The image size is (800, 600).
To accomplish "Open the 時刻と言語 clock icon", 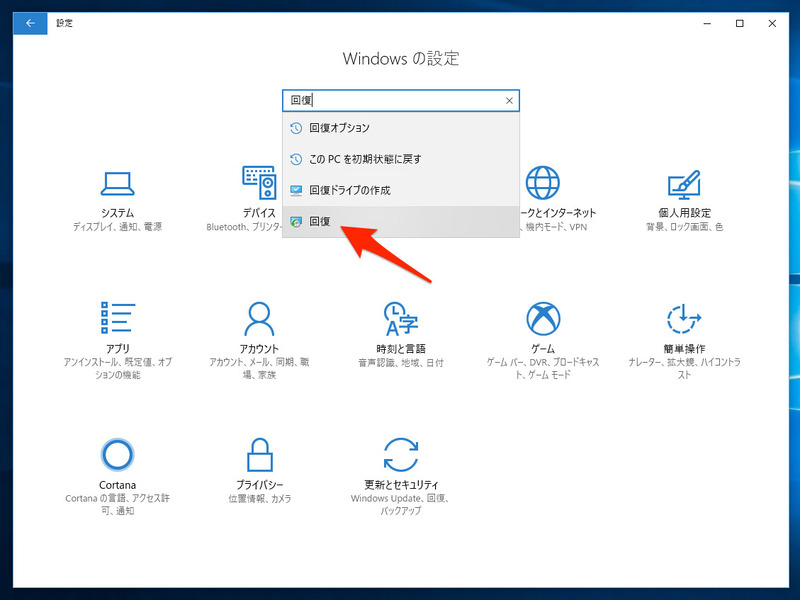I will point(401,319).
